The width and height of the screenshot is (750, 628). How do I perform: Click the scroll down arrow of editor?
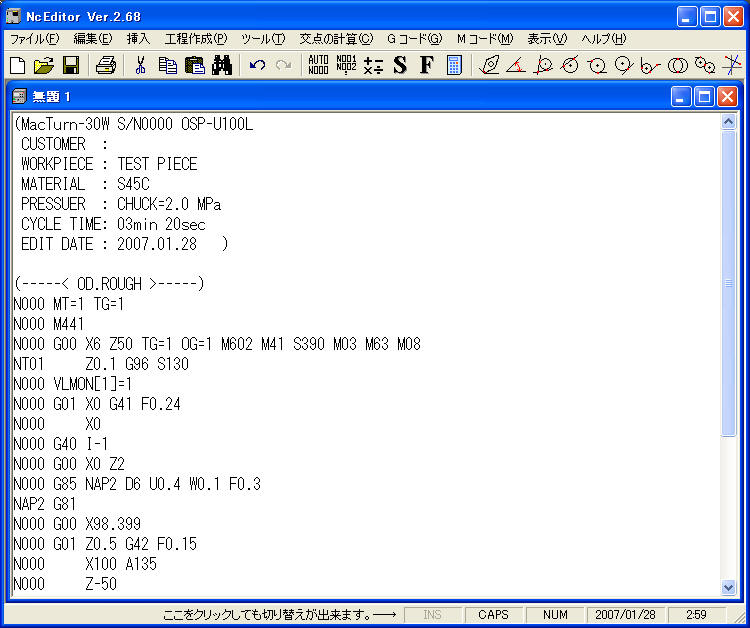[728, 587]
